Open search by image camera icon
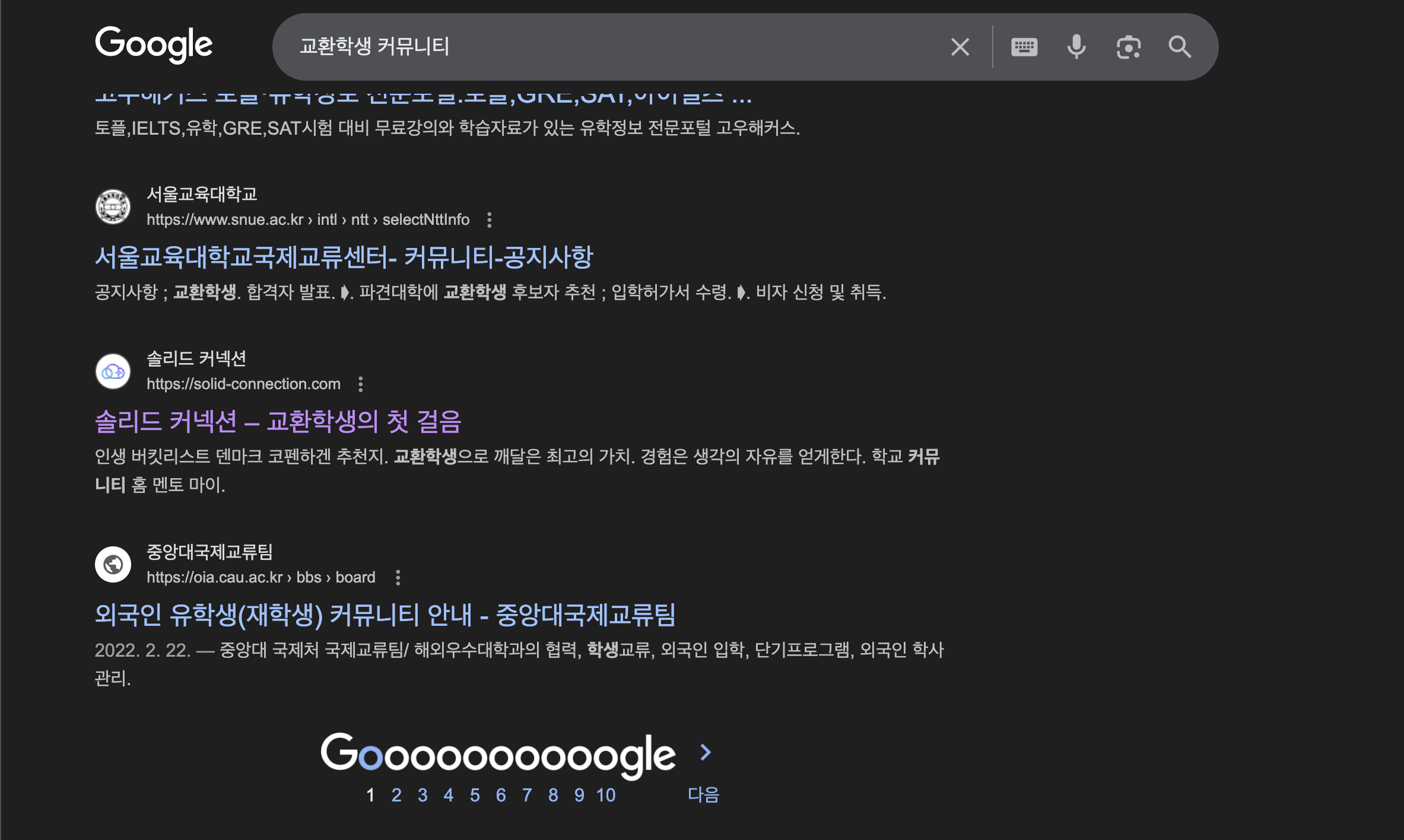This screenshot has width=1404, height=840. tap(1128, 47)
